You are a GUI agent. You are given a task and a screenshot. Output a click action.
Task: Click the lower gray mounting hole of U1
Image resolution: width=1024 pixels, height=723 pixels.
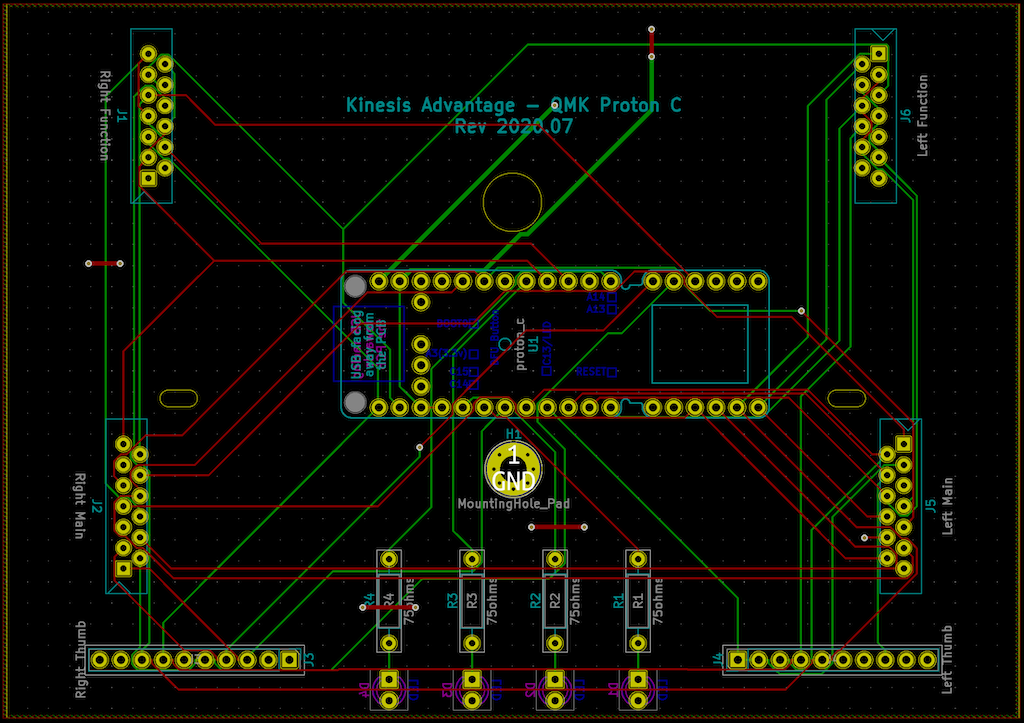(x=355, y=402)
